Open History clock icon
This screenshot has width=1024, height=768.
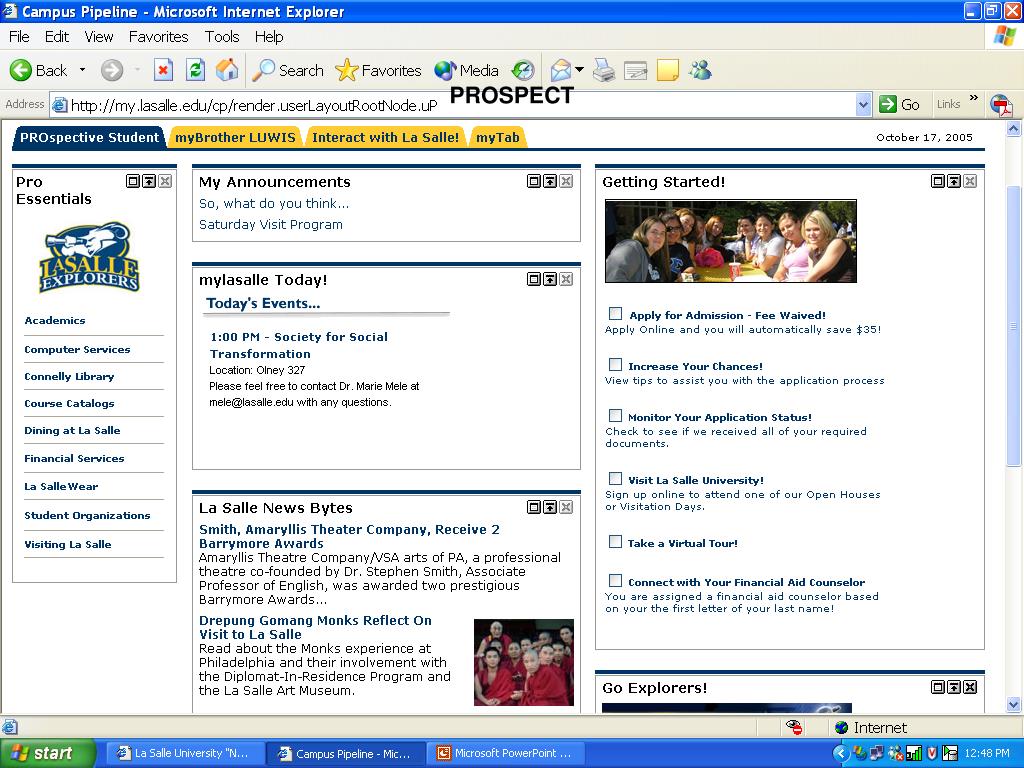(x=522, y=70)
